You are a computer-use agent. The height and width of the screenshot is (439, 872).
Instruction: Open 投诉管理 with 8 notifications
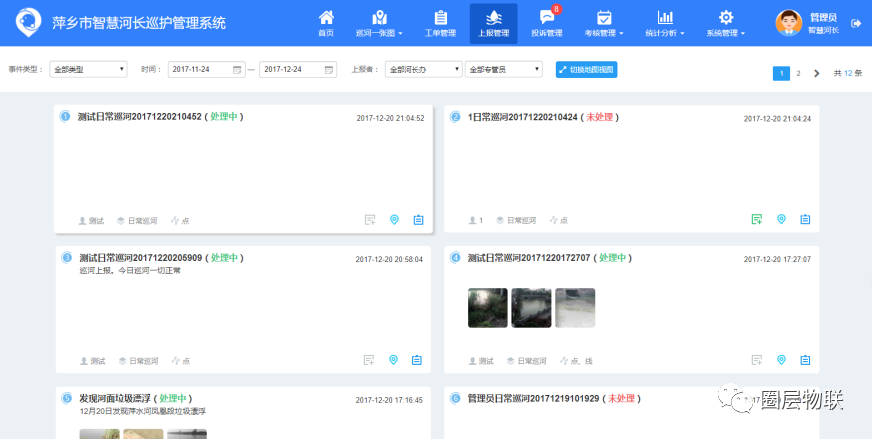click(x=547, y=23)
